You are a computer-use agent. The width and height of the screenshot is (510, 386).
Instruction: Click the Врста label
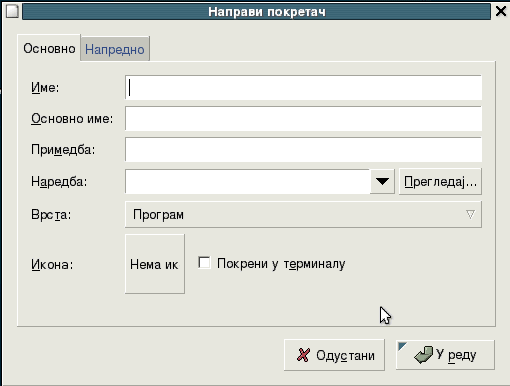click(x=51, y=215)
